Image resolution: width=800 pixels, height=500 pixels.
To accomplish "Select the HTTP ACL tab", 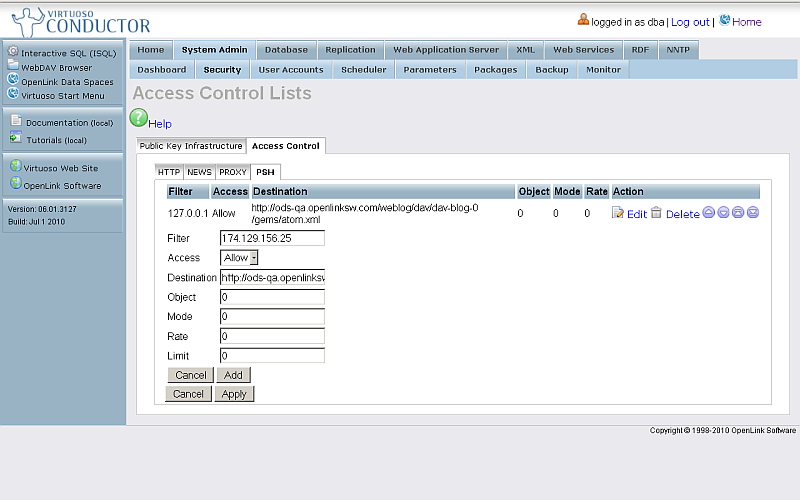I will [169, 172].
